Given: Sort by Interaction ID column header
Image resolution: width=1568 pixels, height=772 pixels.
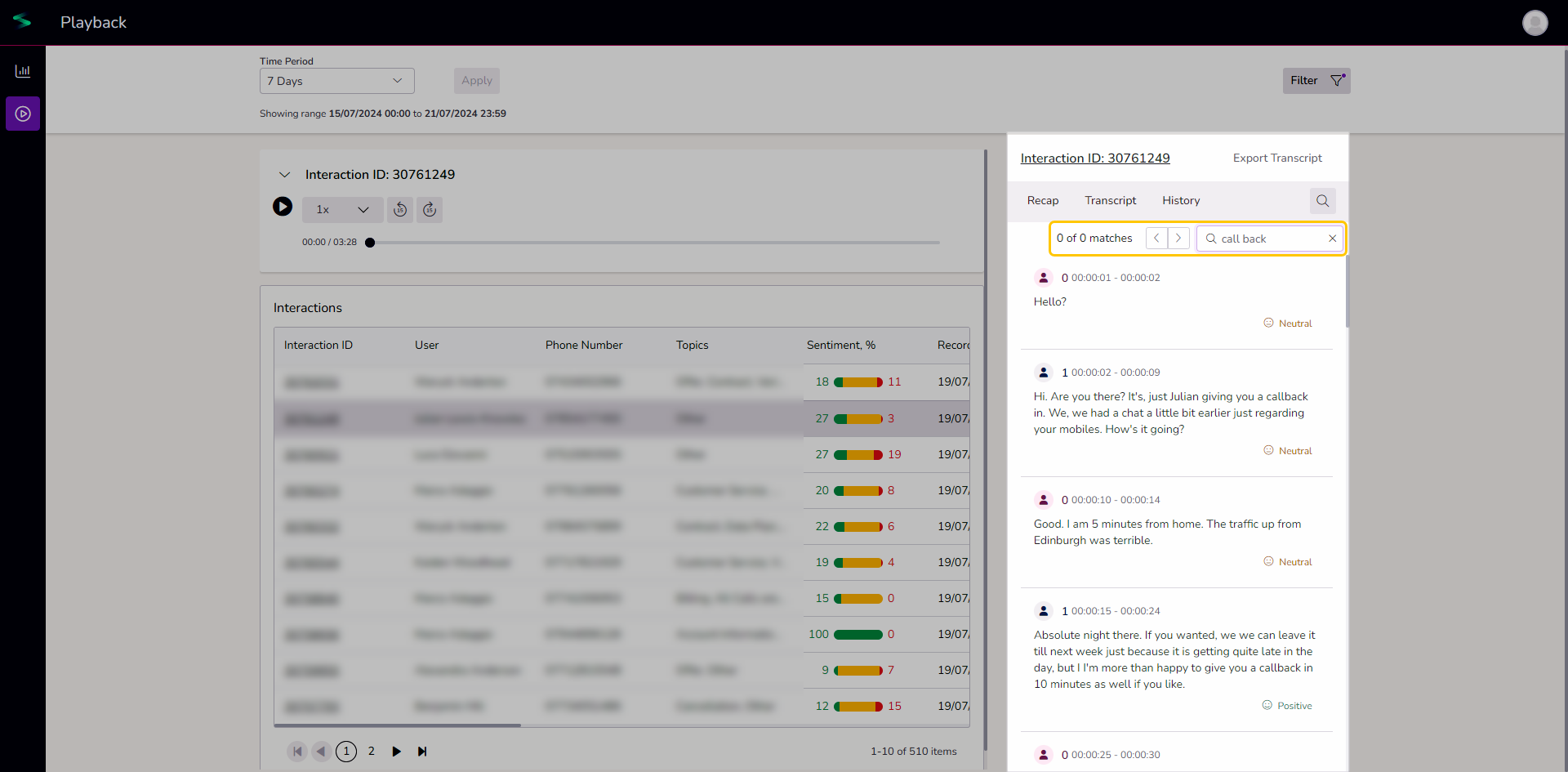Looking at the screenshot, I should pyautogui.click(x=318, y=346).
